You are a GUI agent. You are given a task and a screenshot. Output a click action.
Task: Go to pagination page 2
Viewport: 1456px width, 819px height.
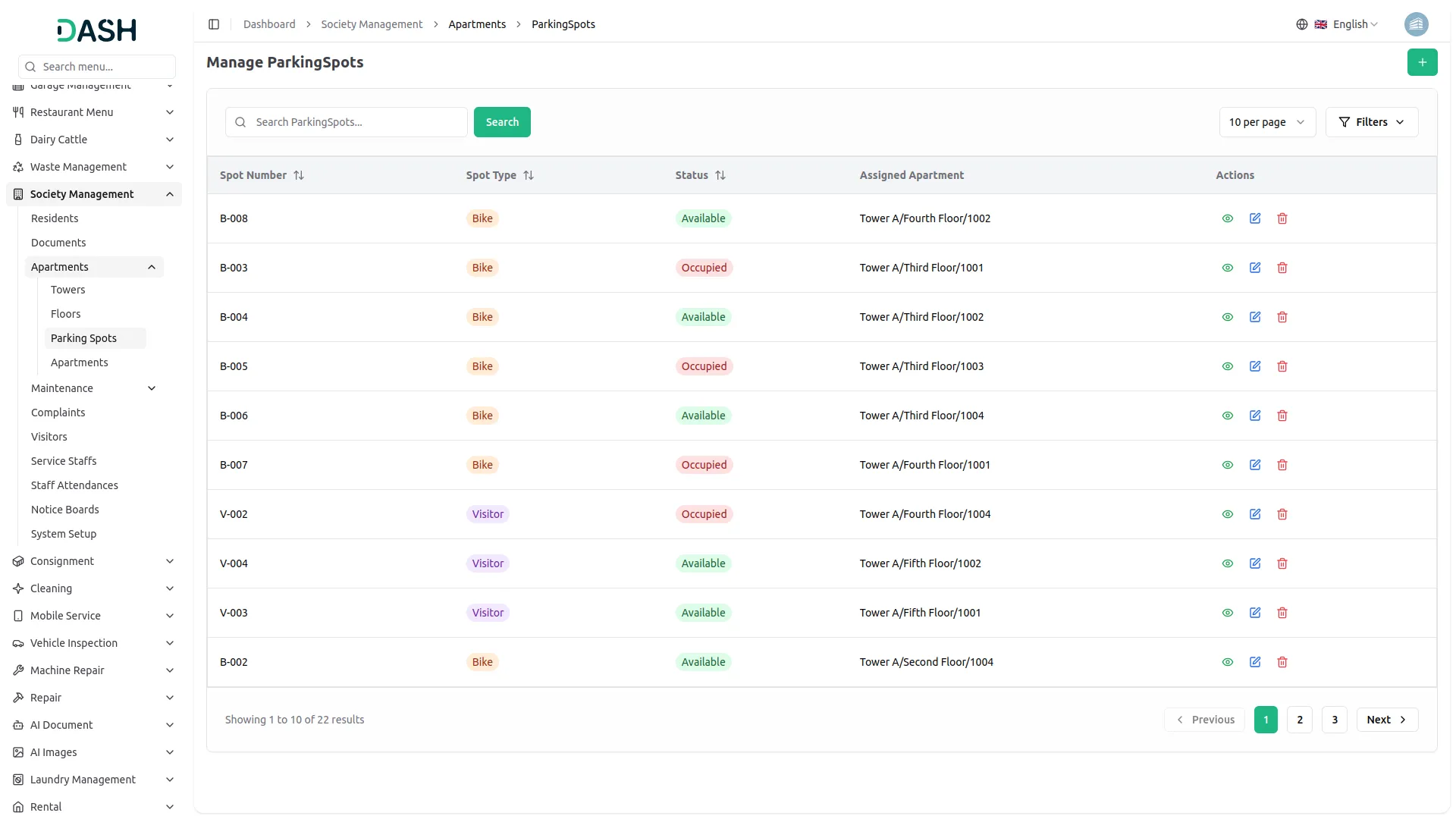pos(1300,720)
